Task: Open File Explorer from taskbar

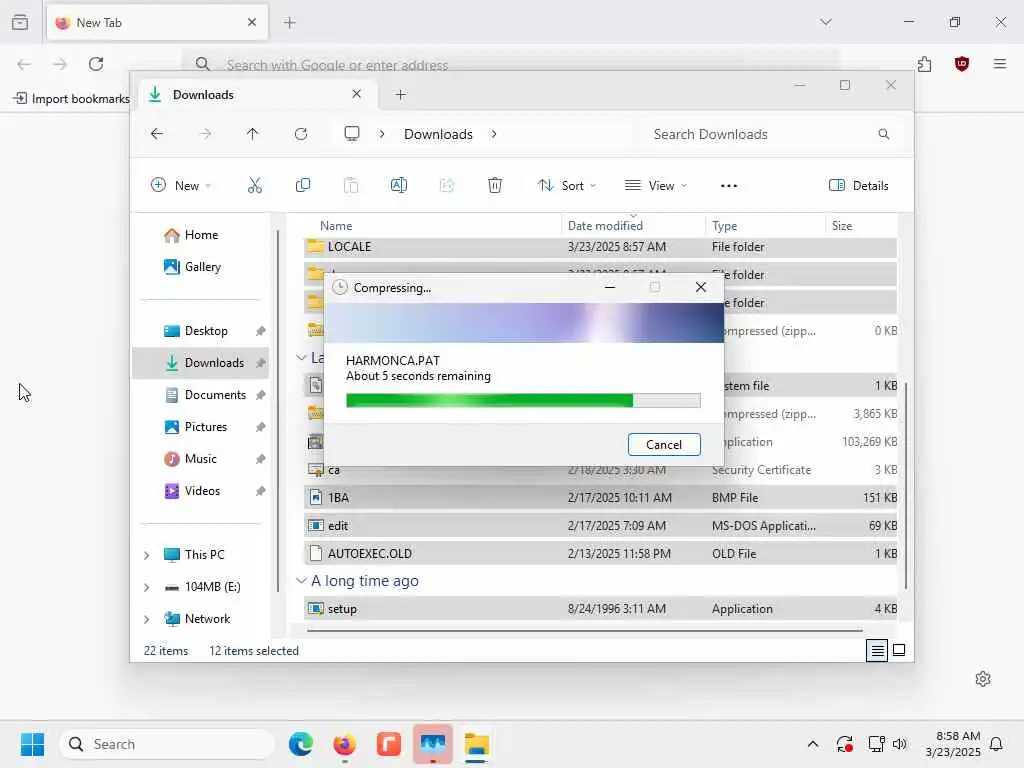Action: pos(477,744)
